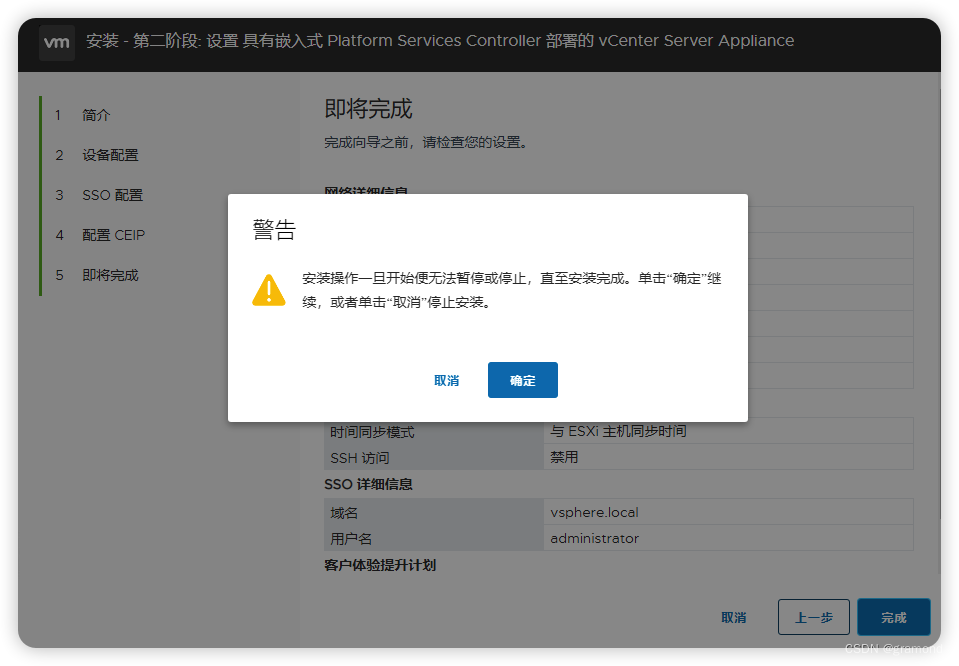Click the 完成向导之前 instruction text
The height and width of the screenshot is (666, 959).
coord(426,142)
